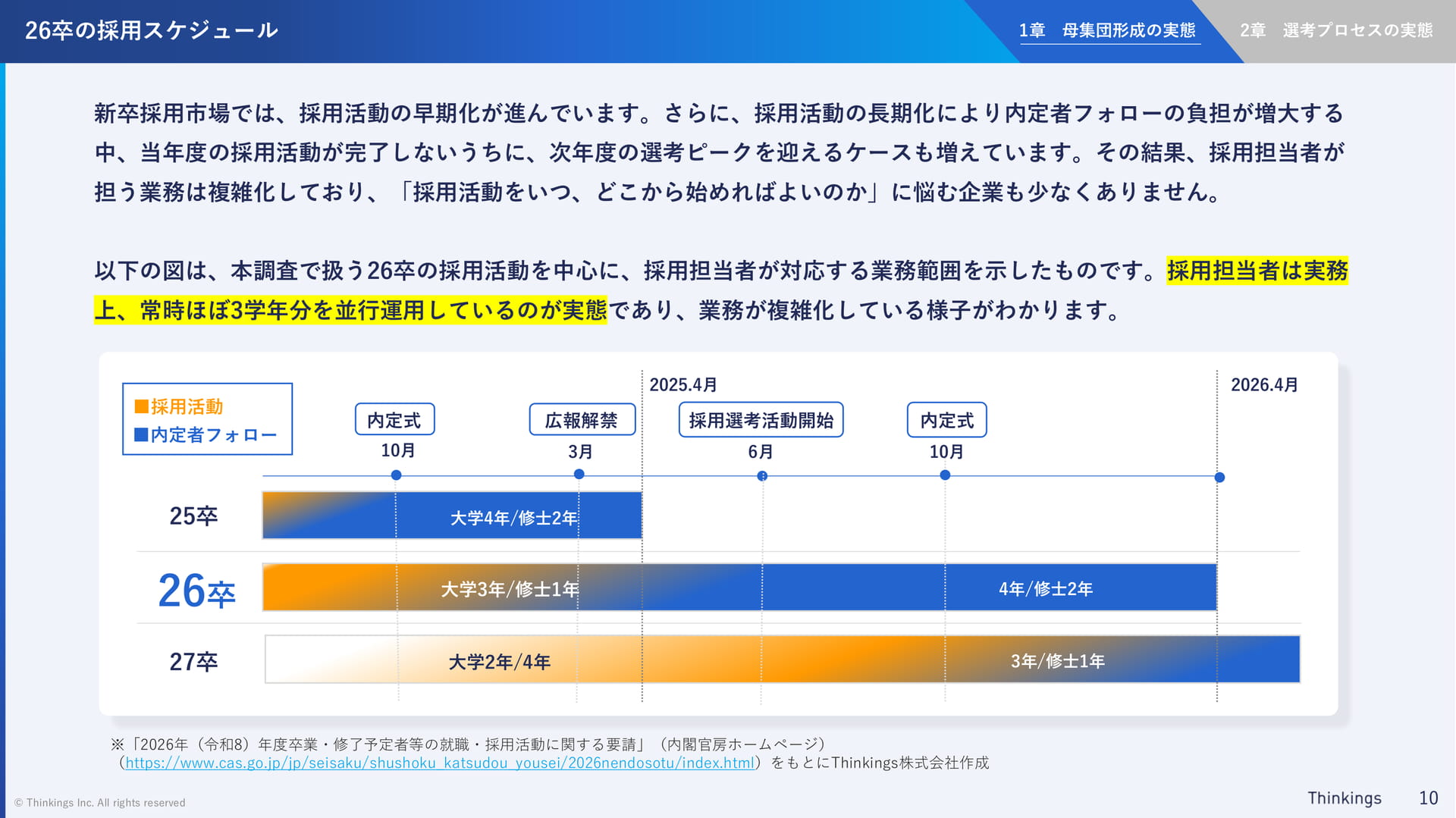Click the first 内定式 label above the first 10月
This screenshot has height=818, width=1456.
pos(394,419)
